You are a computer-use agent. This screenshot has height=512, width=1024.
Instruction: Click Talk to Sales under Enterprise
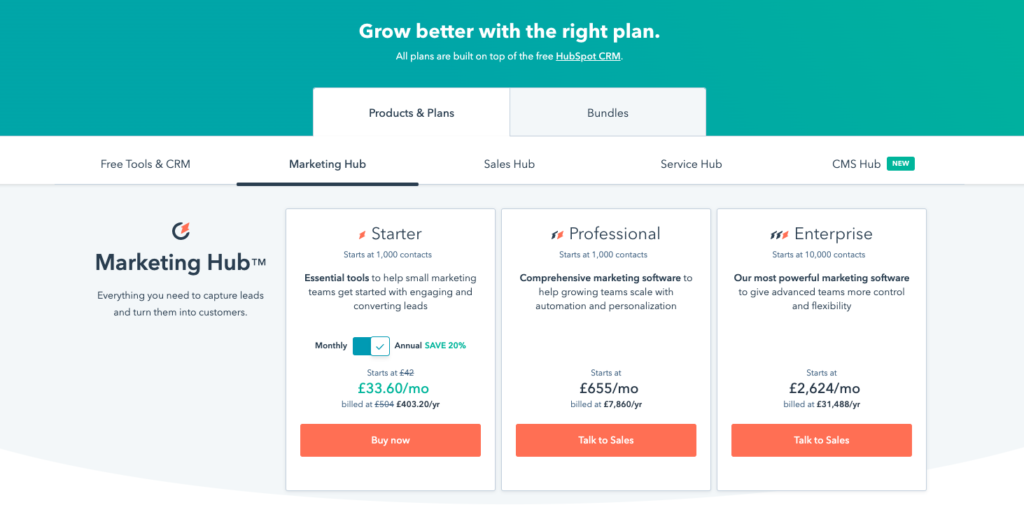(822, 440)
